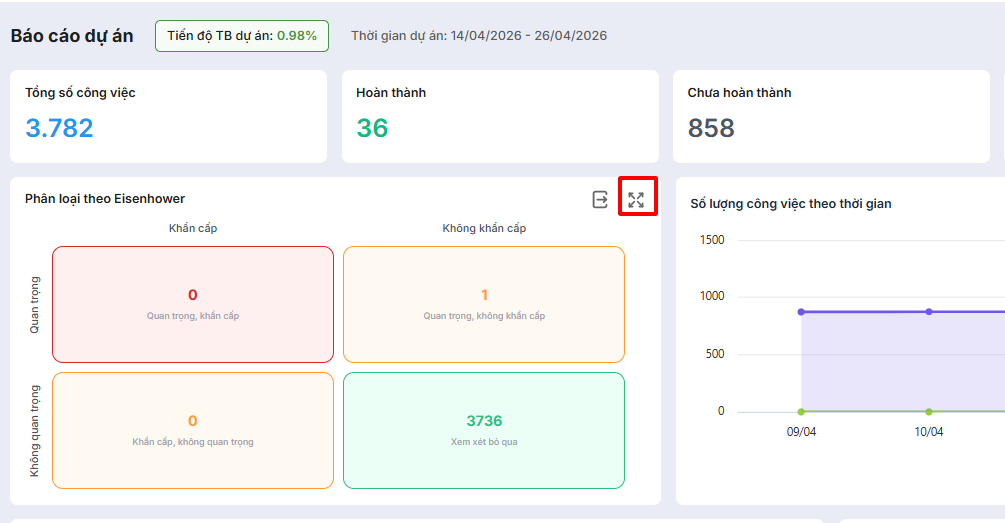Click the purple data point at 10/04

point(929,312)
